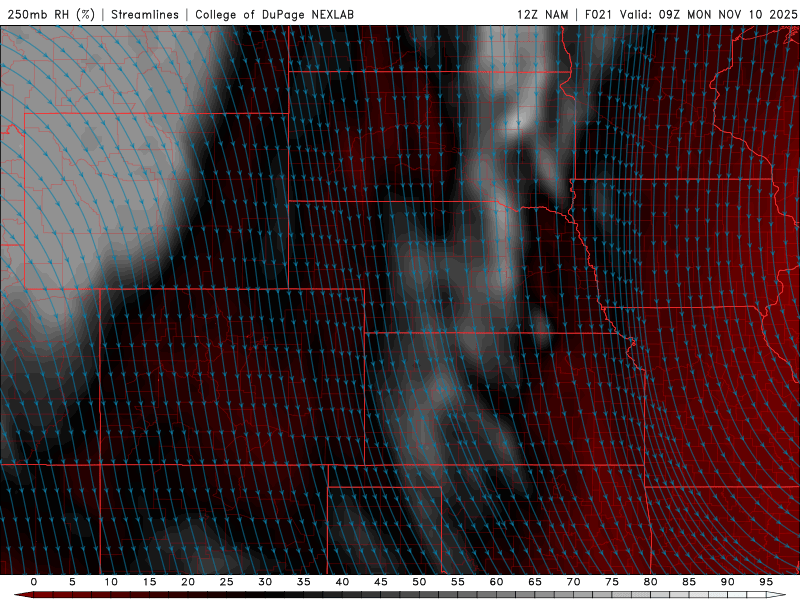Click the '12Z NAM' model run label
800x600 pixels.
(543, 14)
